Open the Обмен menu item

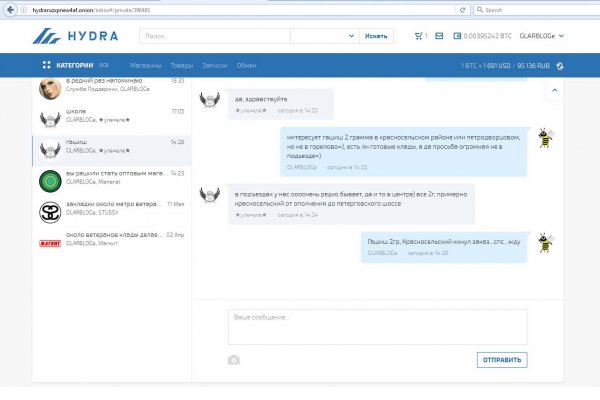[246, 65]
